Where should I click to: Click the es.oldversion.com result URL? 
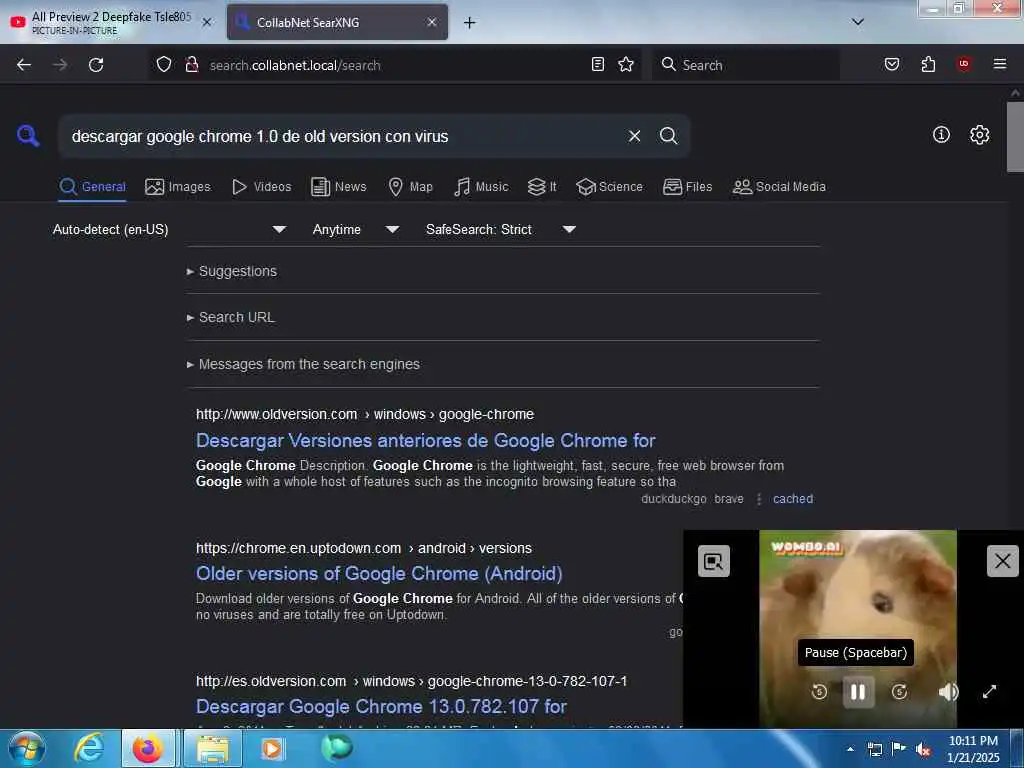click(411, 681)
